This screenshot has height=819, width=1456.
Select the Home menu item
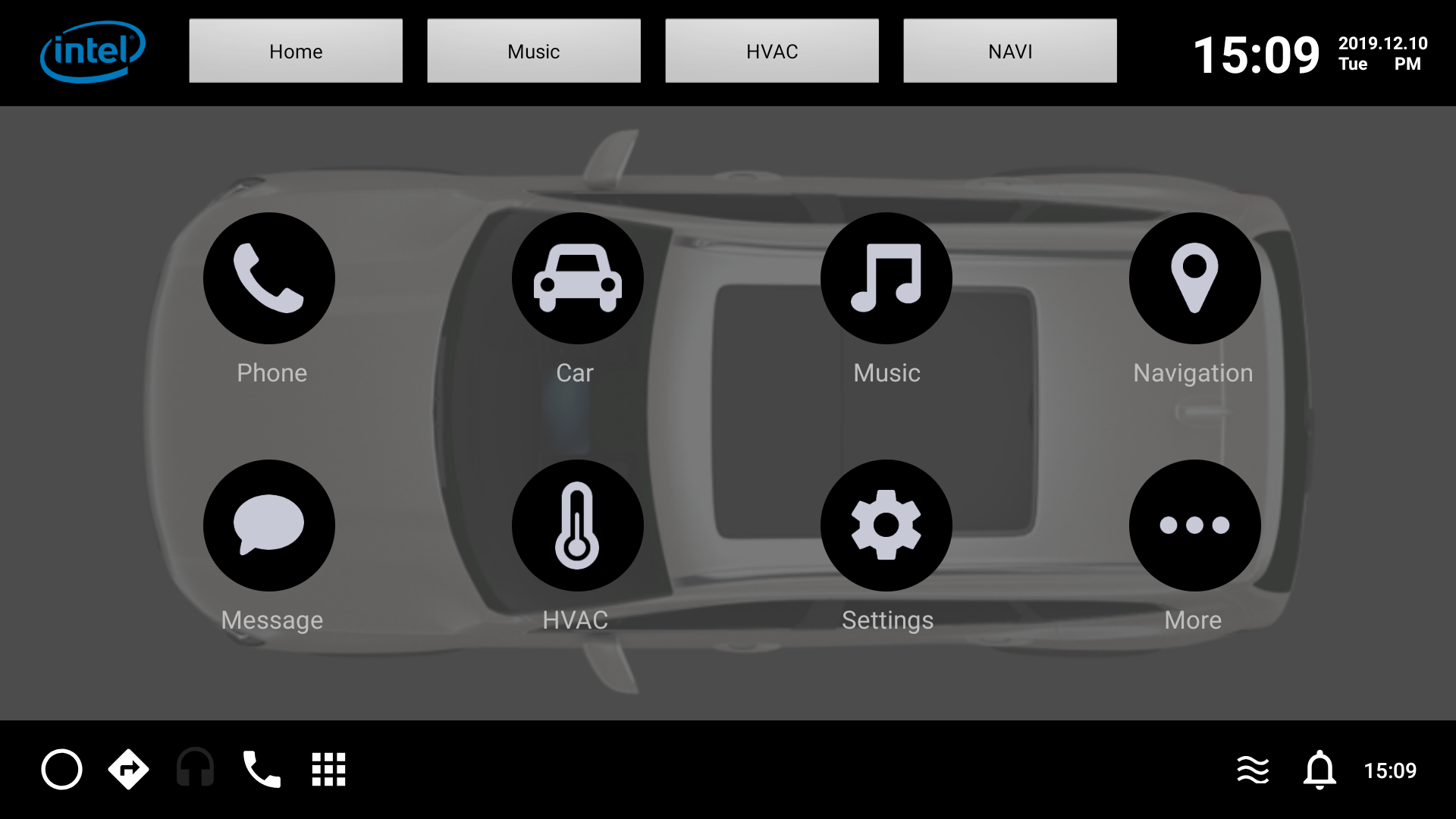click(296, 51)
